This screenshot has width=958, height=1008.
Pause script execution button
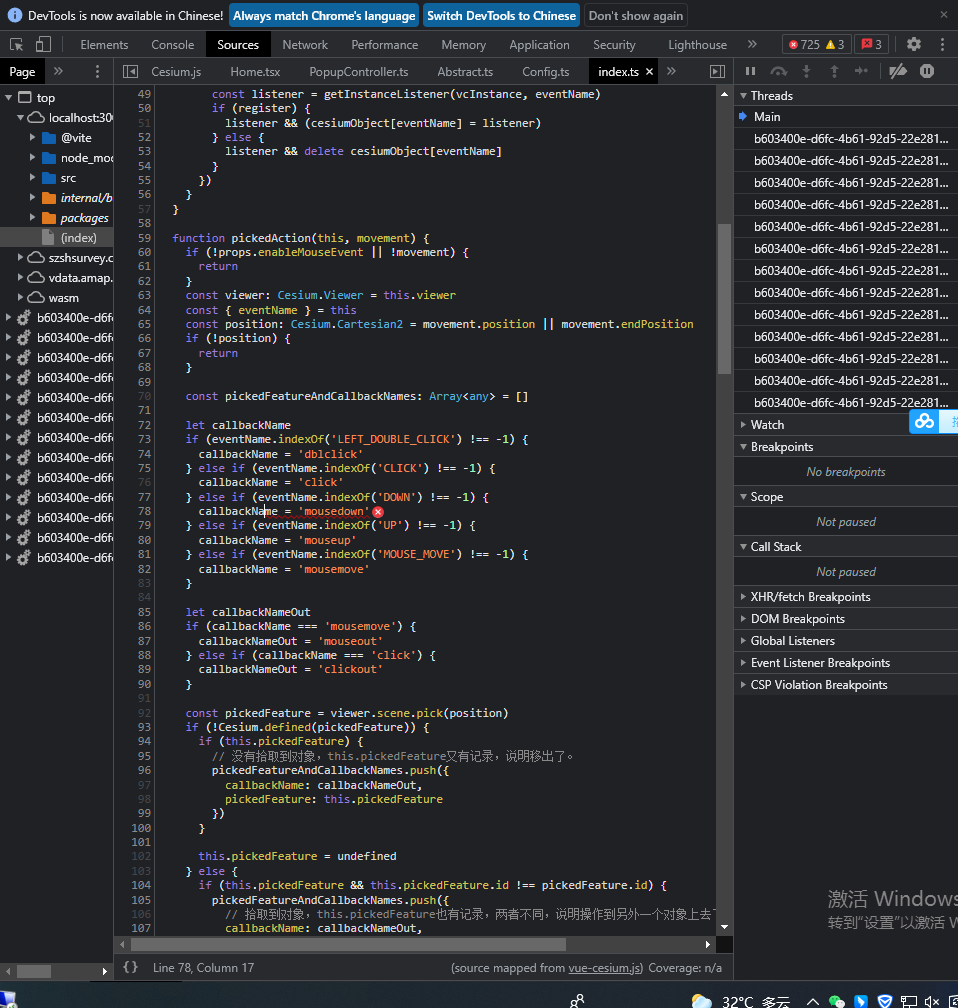click(750, 71)
